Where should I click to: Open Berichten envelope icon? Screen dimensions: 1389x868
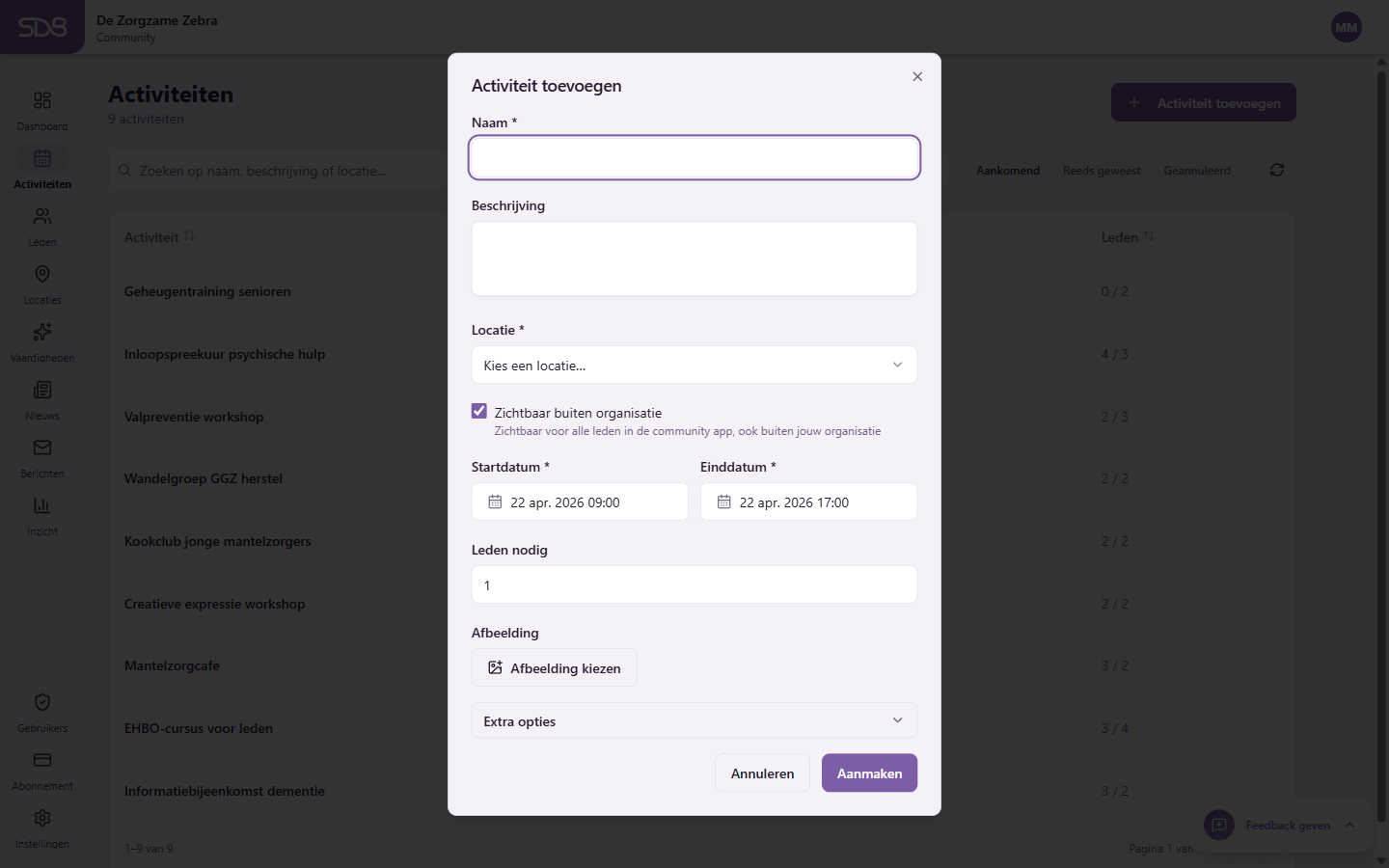tap(42, 448)
